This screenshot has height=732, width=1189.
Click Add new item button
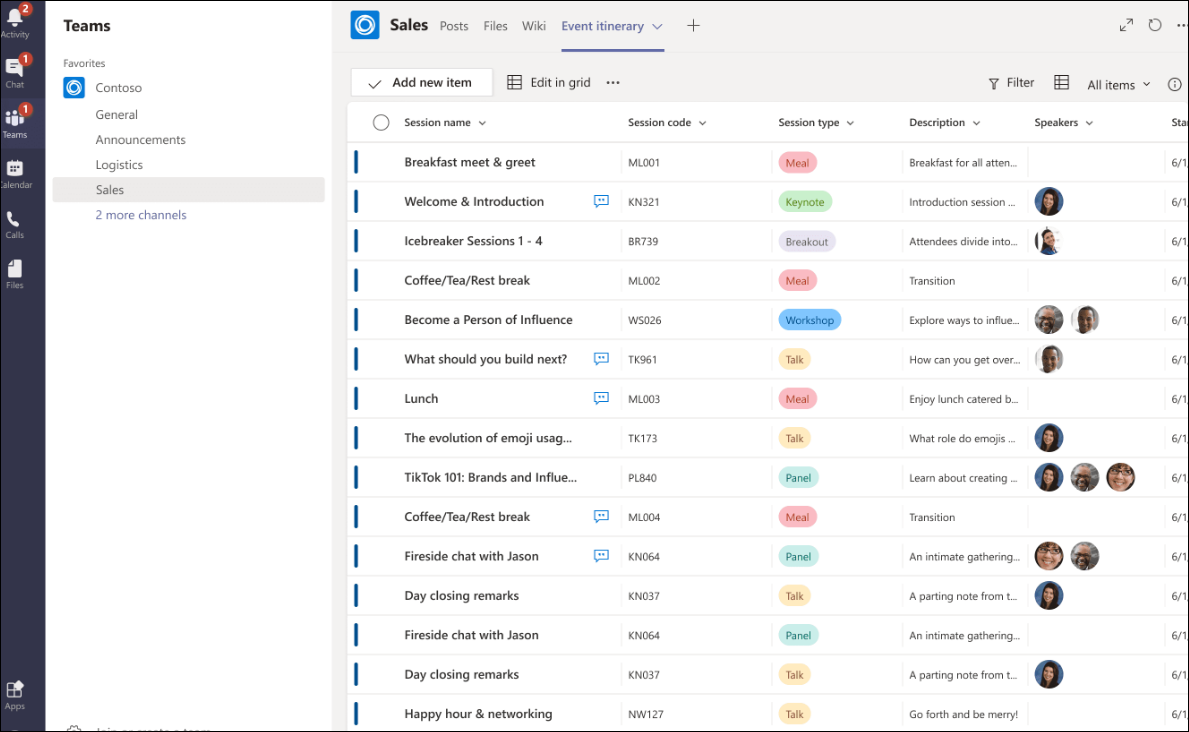[422, 83]
